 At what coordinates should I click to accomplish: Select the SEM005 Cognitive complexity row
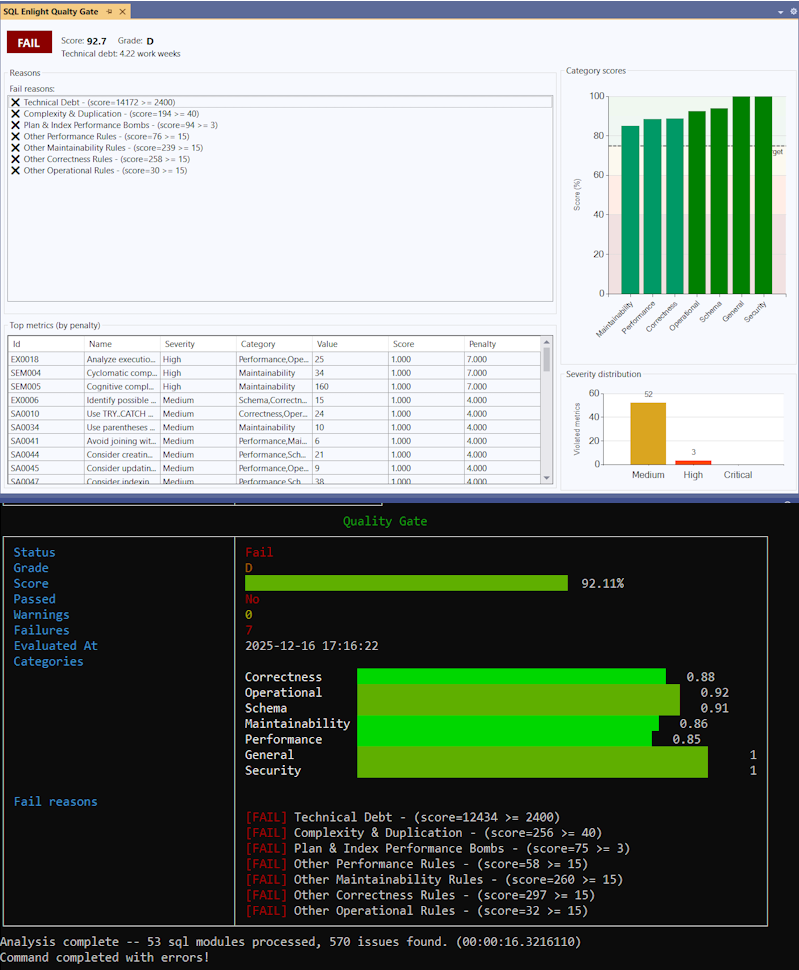click(x=275, y=387)
